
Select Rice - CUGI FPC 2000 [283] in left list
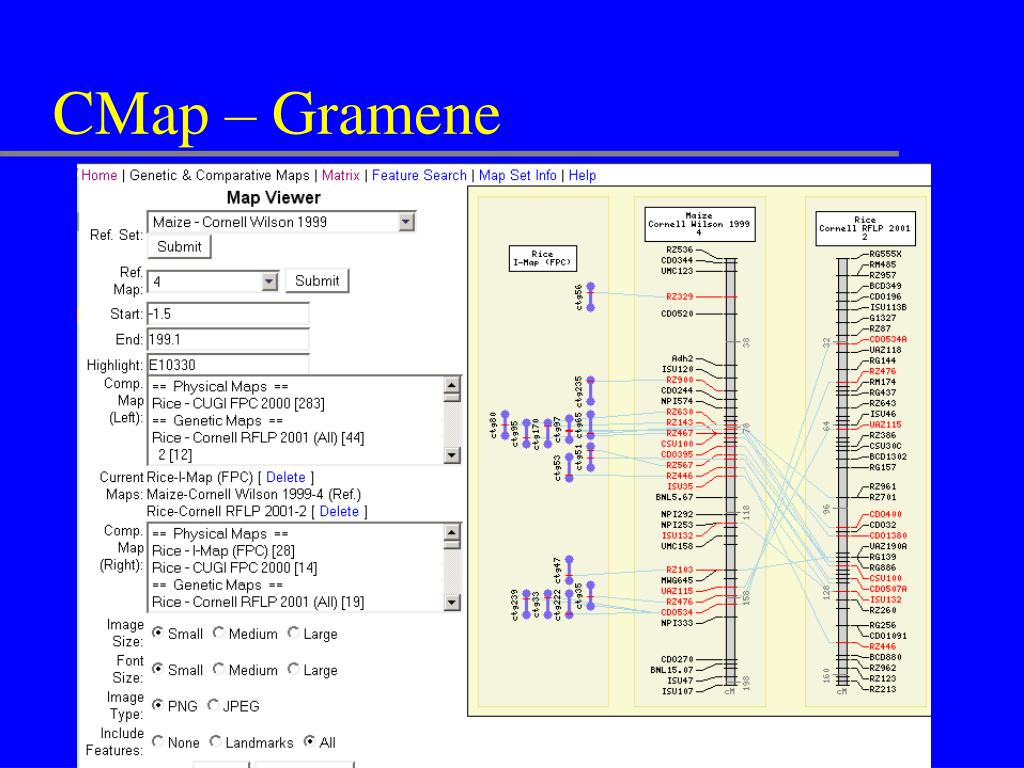pyautogui.click(x=238, y=404)
